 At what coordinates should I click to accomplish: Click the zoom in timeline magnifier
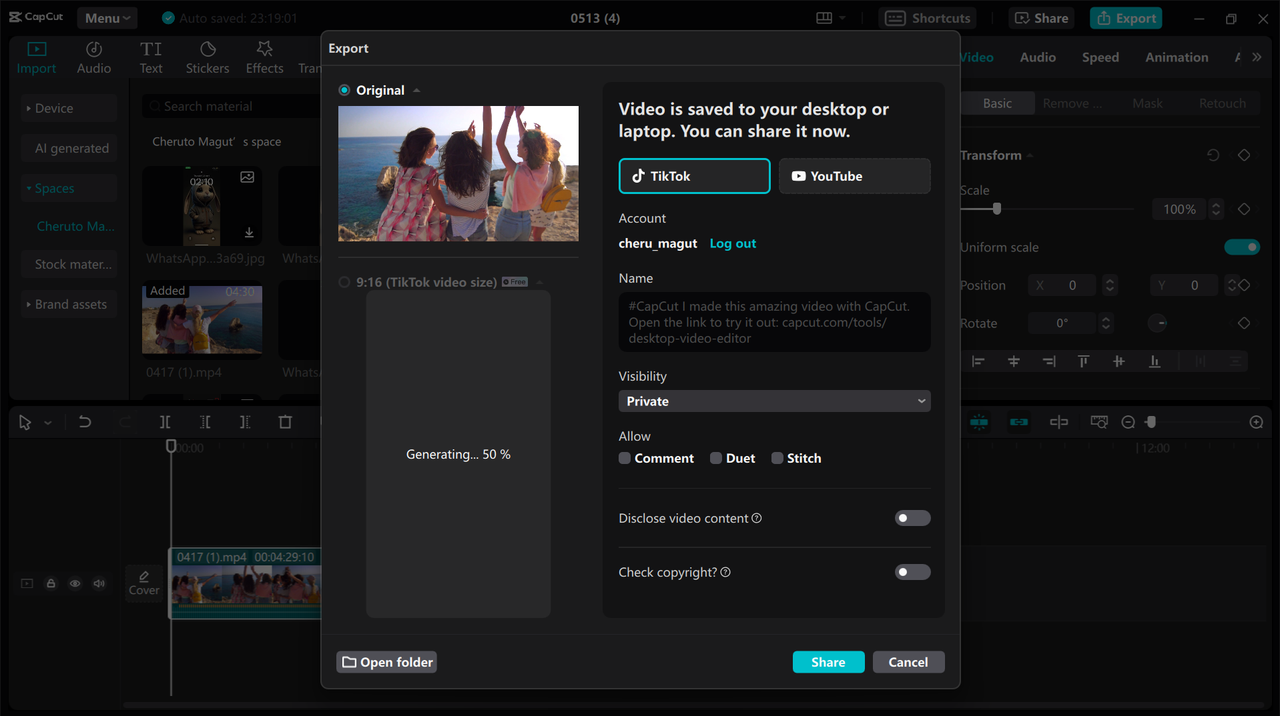click(1256, 422)
